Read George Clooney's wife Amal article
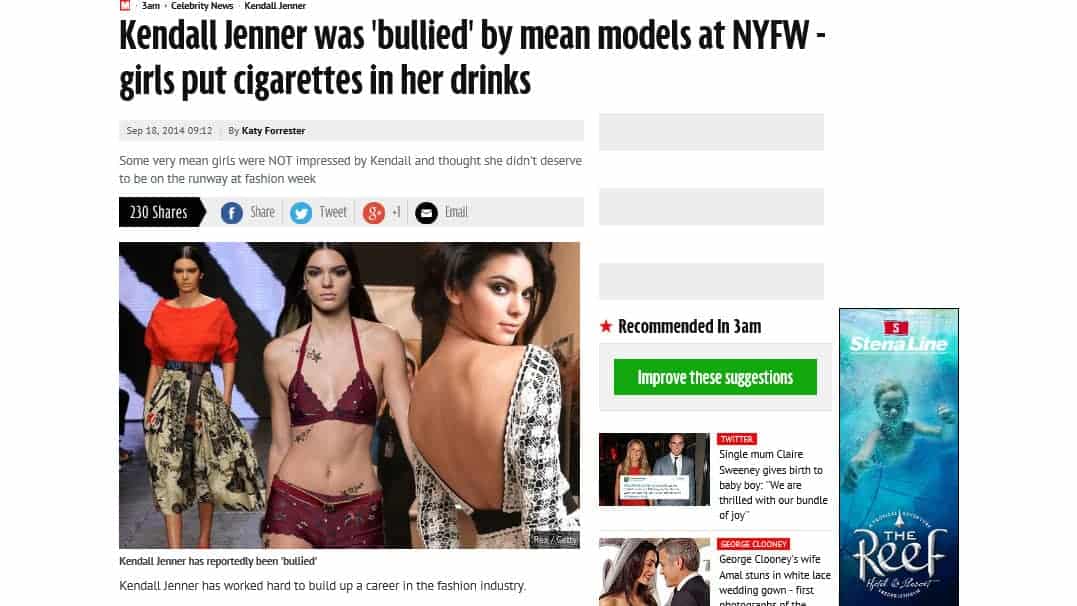1077x606 pixels. pos(775,581)
